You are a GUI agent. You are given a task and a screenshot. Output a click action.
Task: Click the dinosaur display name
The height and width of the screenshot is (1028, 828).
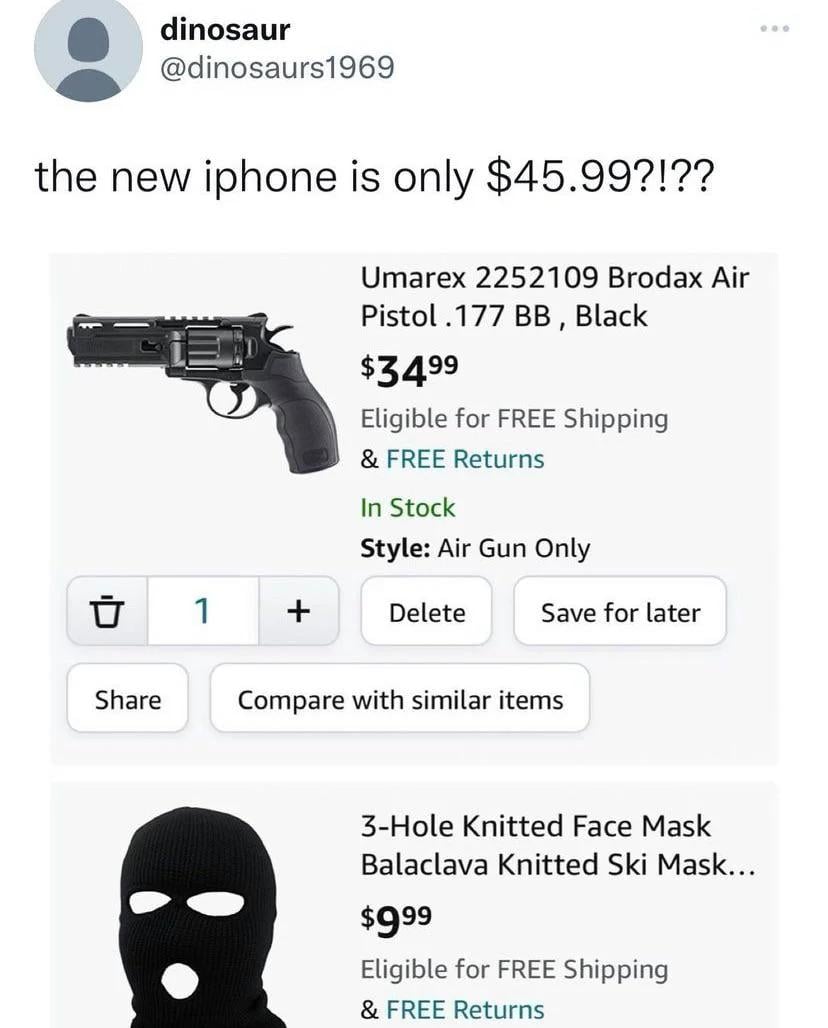tap(225, 30)
